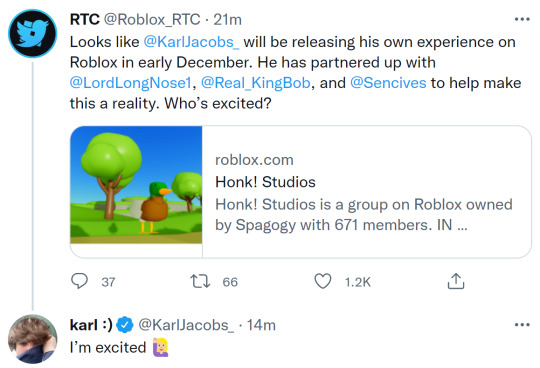Image resolution: width=540 pixels, height=368 pixels.
Task: Open the @Real_KingBob mention link
Action: coord(256,83)
